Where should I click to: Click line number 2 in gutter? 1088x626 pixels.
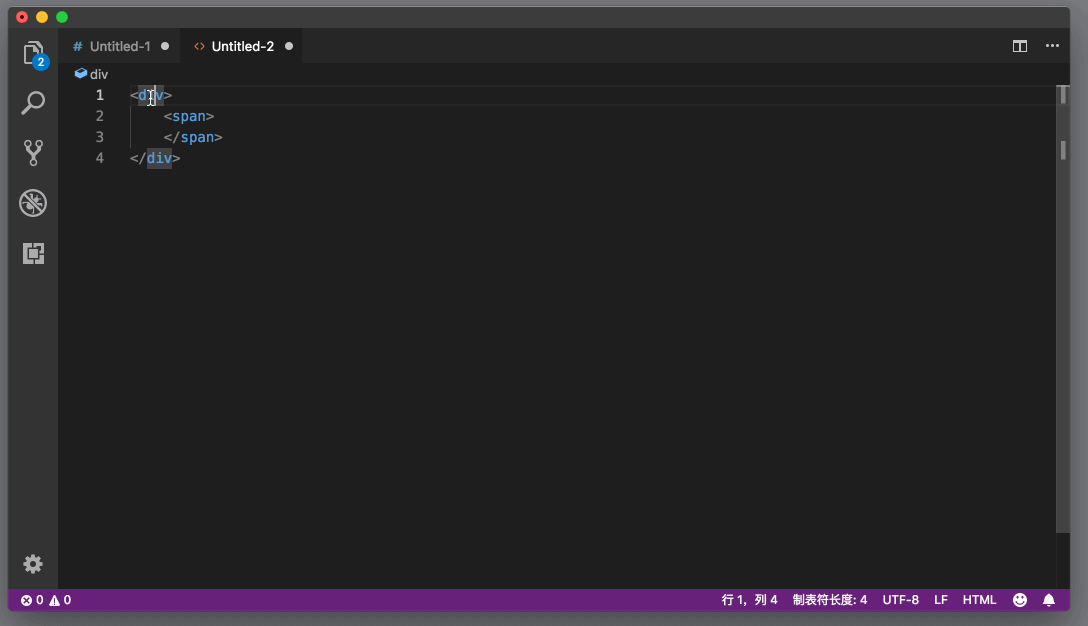pyautogui.click(x=100, y=116)
